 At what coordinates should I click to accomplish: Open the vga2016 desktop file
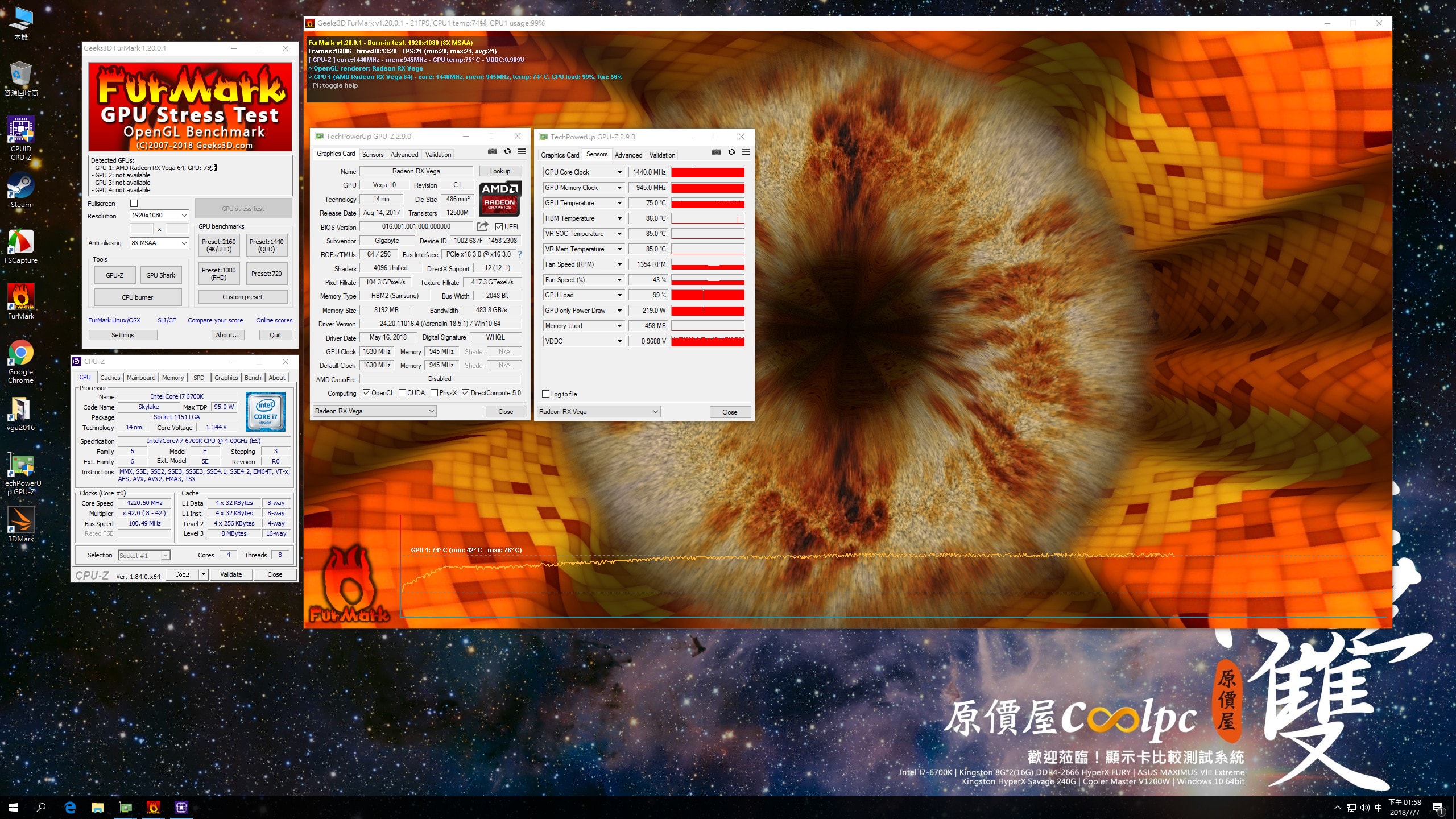tap(21, 413)
